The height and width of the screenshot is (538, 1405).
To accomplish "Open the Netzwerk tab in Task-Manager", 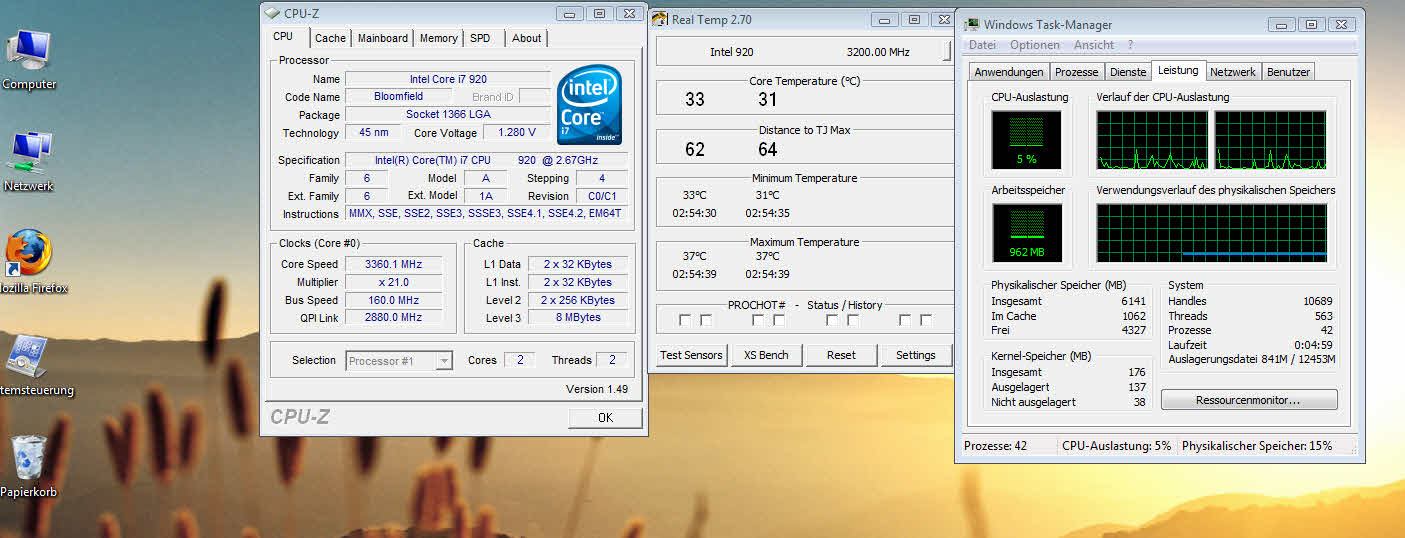I will coord(1232,72).
